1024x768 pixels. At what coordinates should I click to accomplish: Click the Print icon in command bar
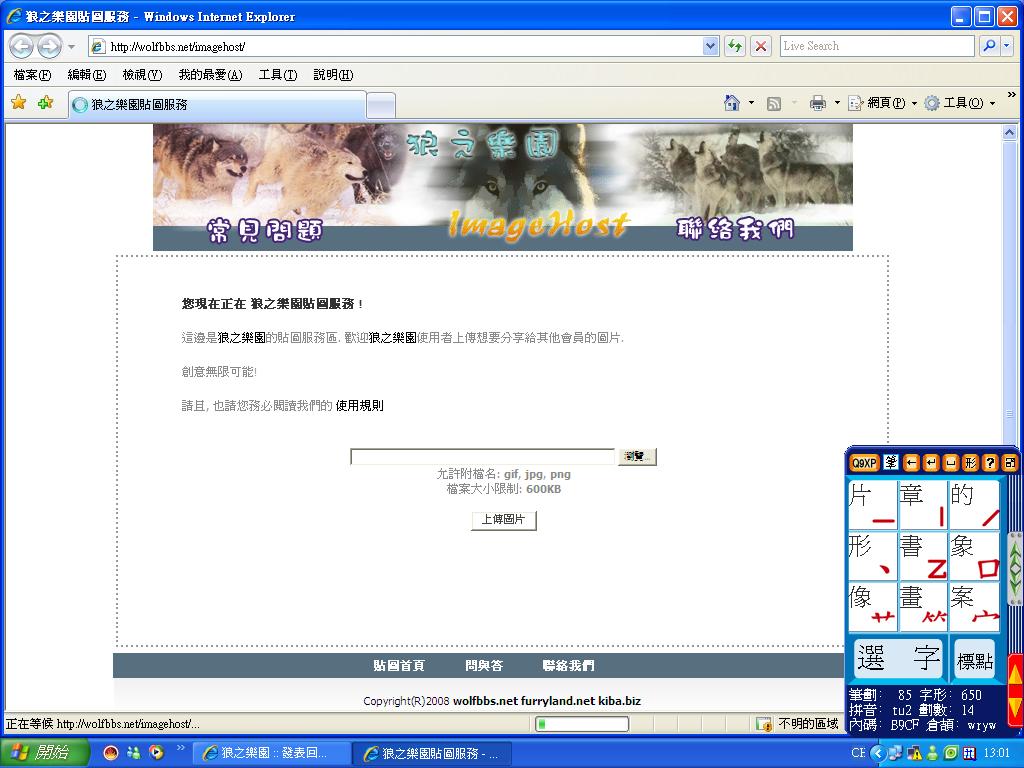click(817, 103)
